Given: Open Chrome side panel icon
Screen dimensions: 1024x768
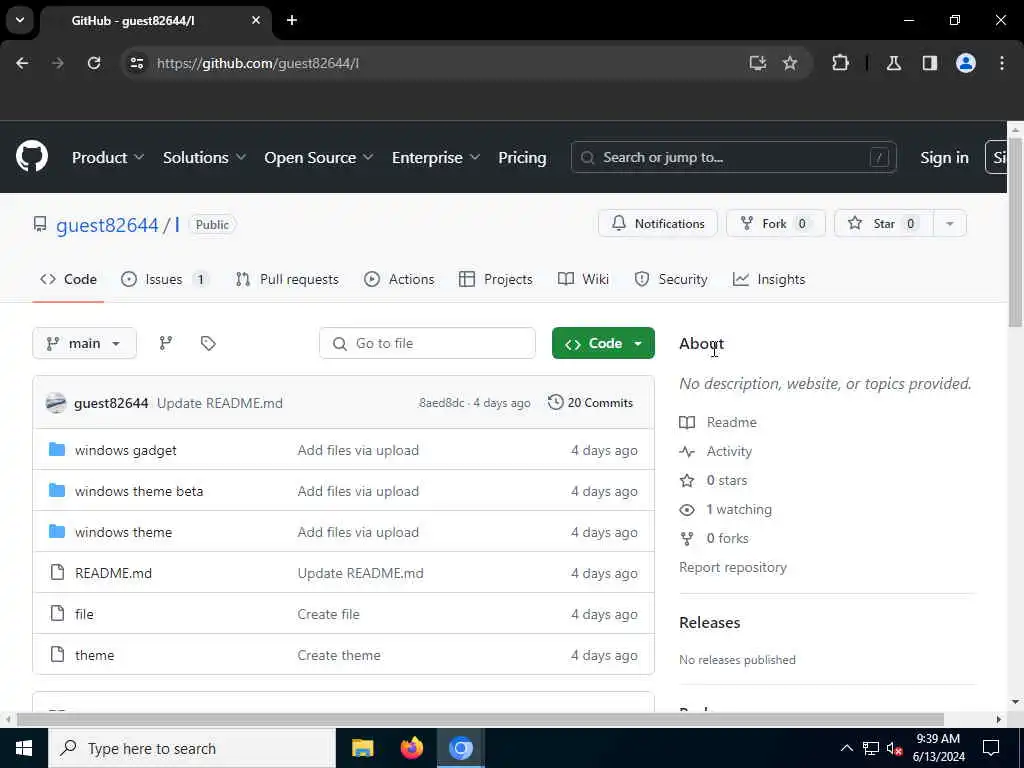Looking at the screenshot, I should click(x=930, y=63).
